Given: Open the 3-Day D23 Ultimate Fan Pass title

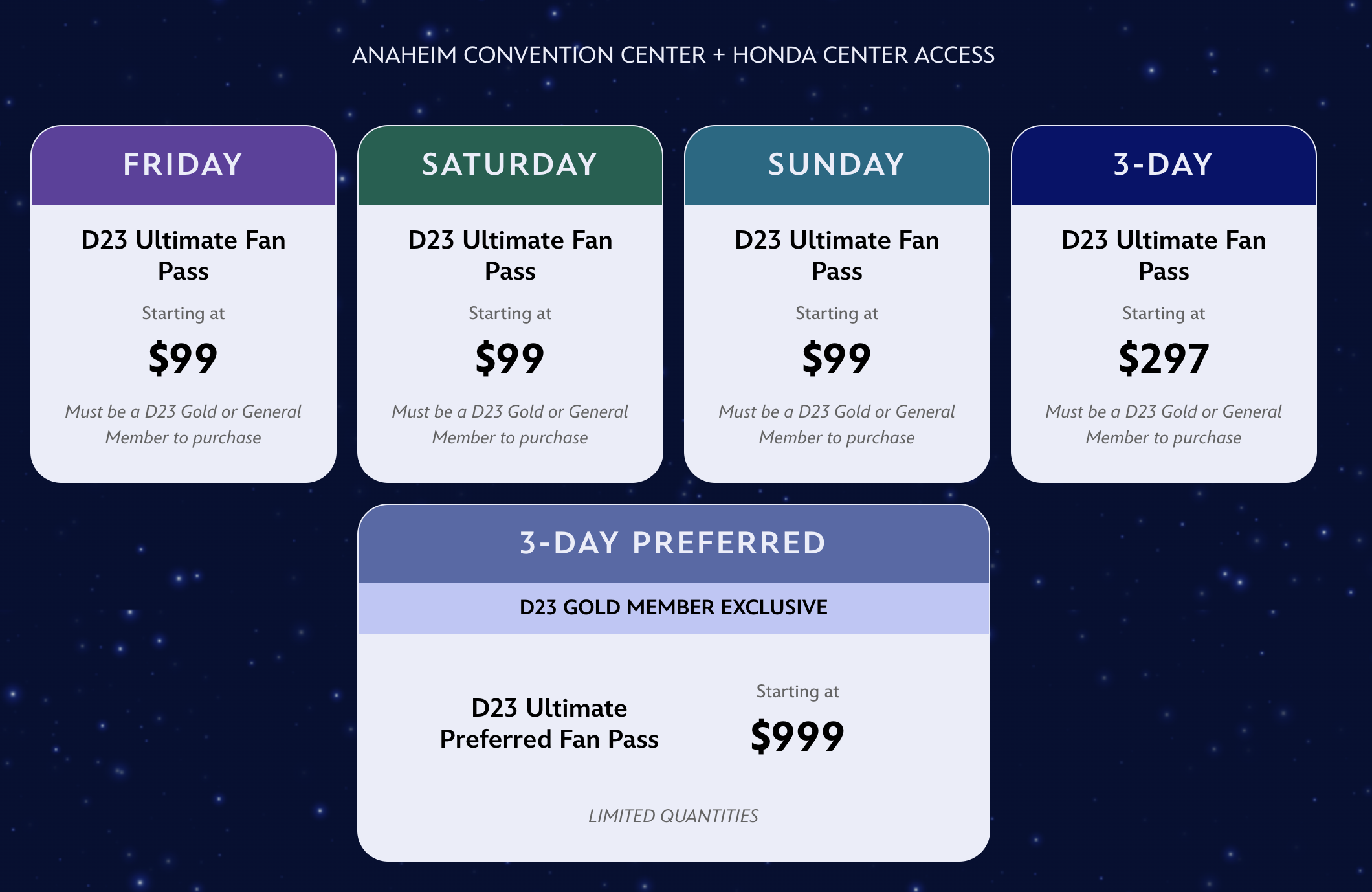Looking at the screenshot, I should [x=1164, y=255].
